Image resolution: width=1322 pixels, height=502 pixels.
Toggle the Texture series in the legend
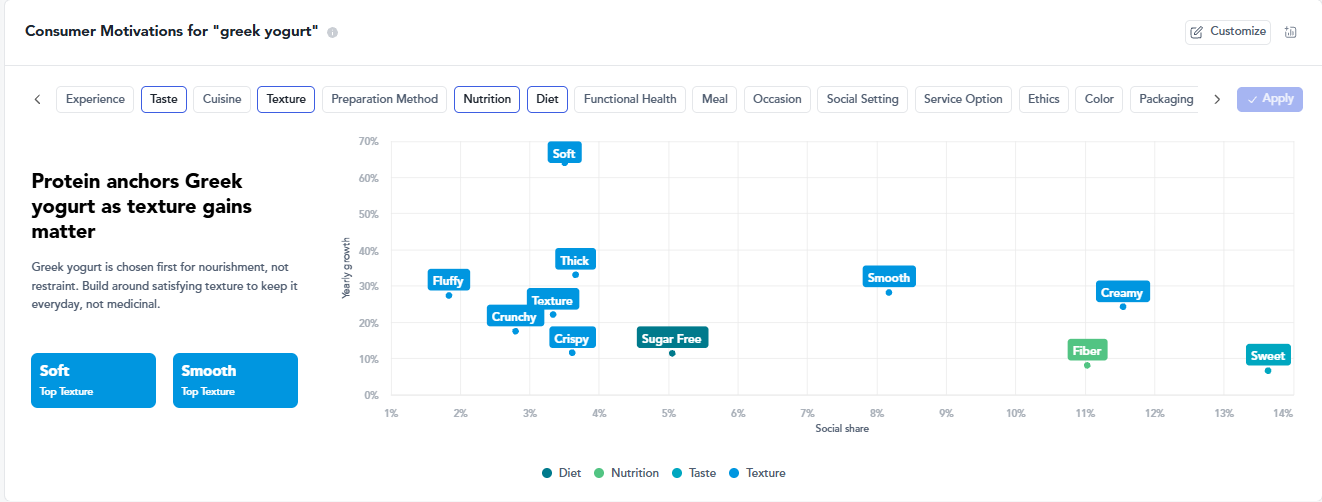pos(757,473)
